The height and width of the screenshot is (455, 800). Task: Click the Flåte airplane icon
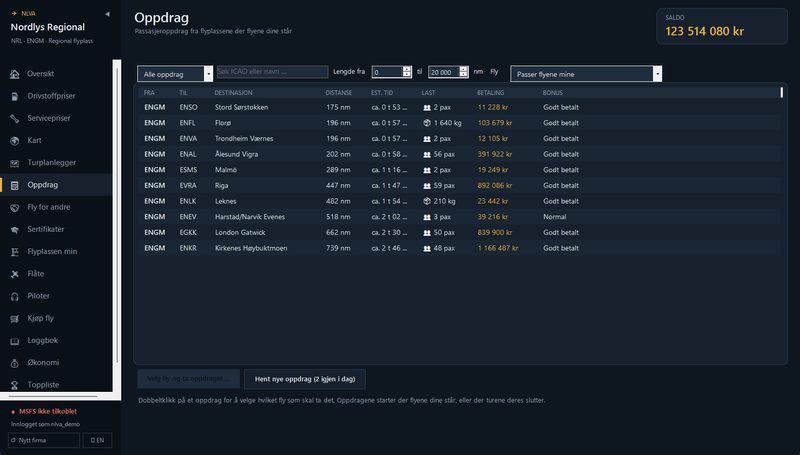coord(15,274)
